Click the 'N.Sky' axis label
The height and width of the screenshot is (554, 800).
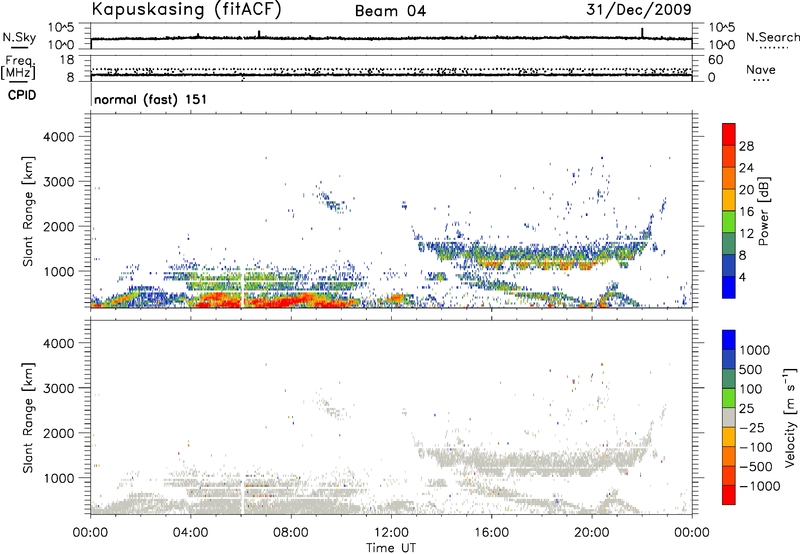coord(19,37)
